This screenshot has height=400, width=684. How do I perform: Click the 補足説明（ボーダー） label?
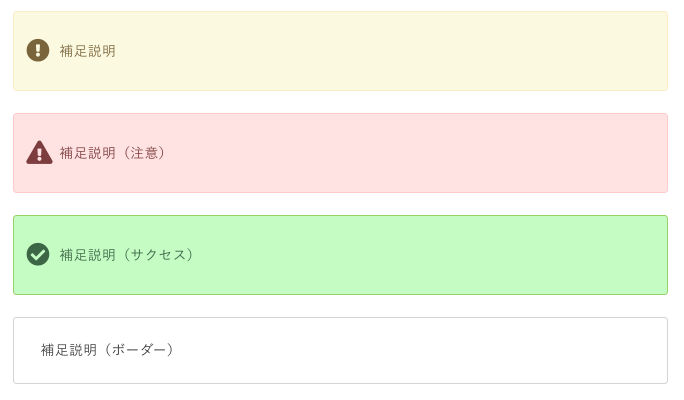tap(108, 350)
